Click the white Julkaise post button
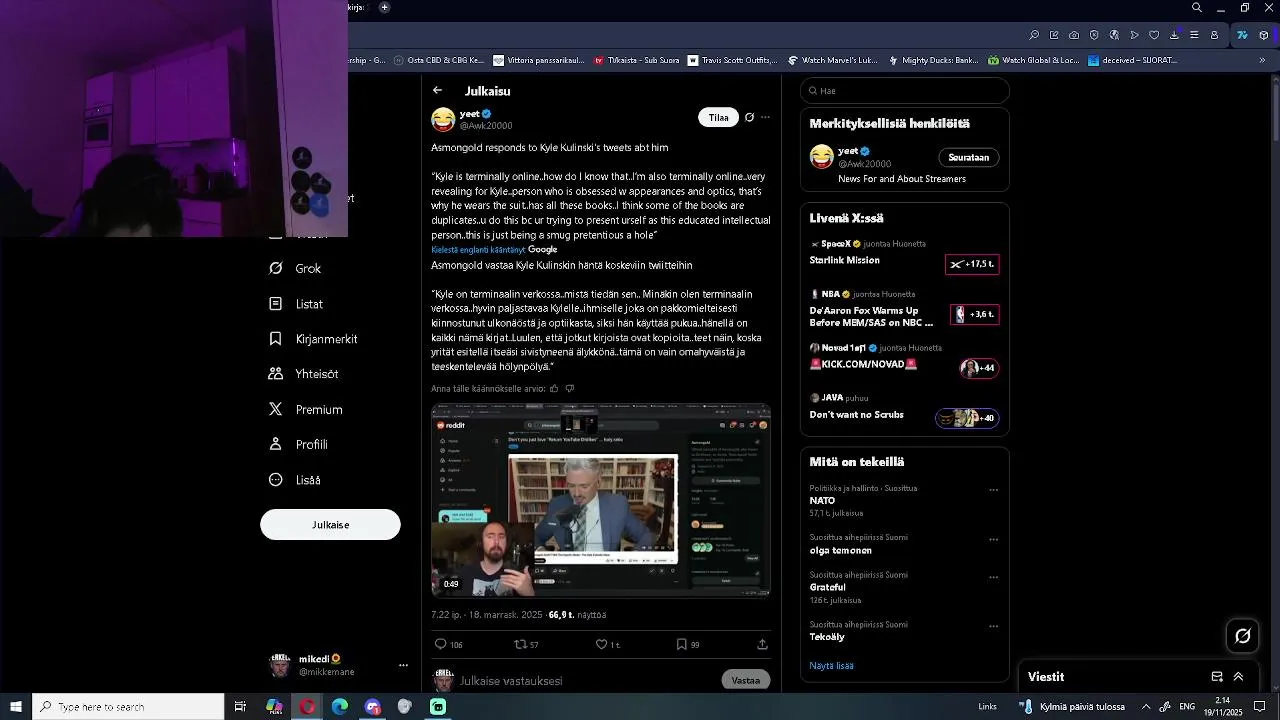The height and width of the screenshot is (720, 1280). [330, 524]
